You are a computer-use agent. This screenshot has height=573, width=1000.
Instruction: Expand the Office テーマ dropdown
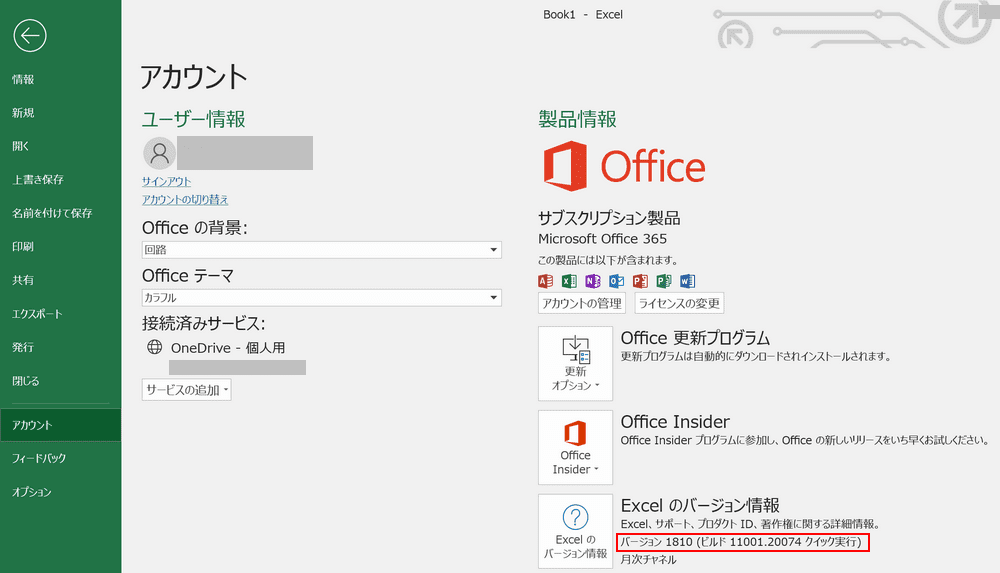321,297
